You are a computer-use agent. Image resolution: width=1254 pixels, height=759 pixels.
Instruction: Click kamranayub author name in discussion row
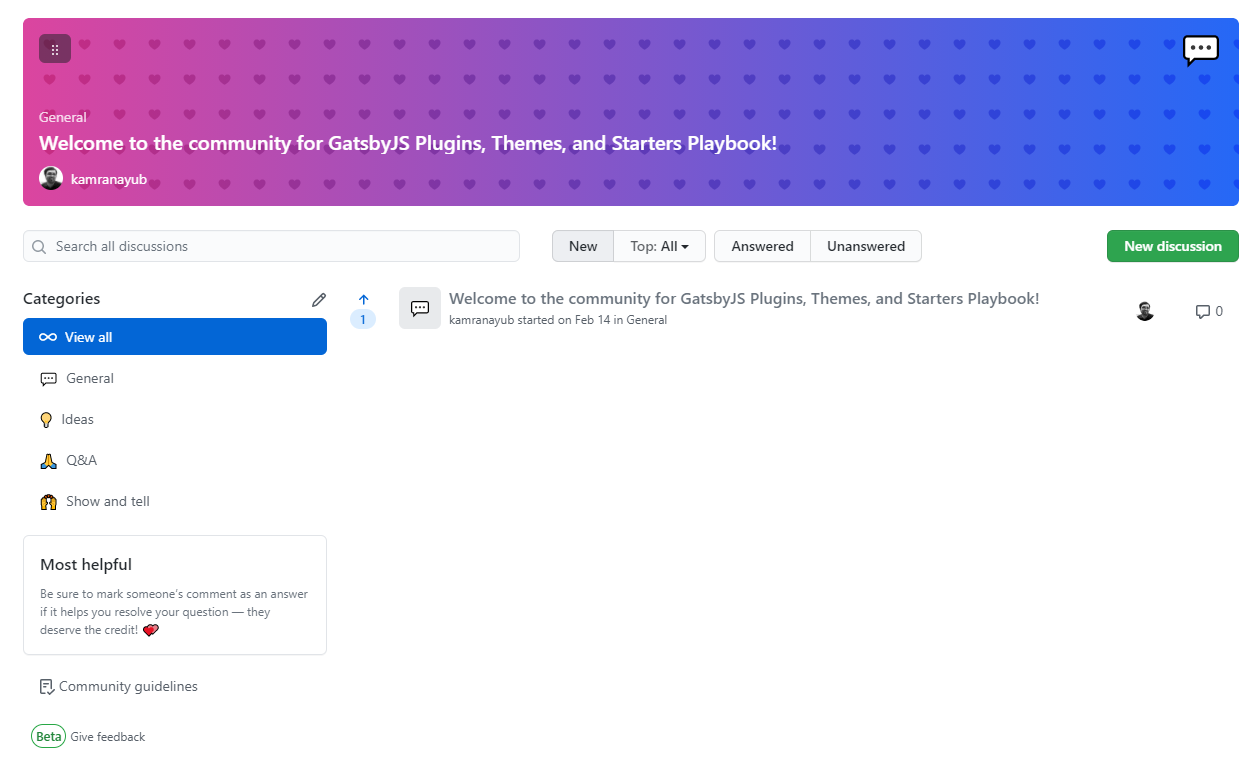coord(482,321)
